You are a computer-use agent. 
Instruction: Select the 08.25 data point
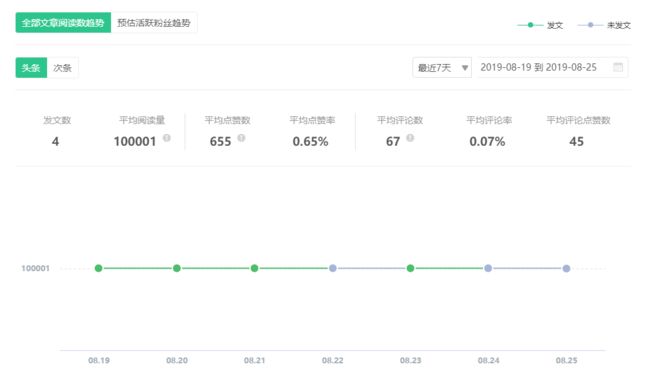pyautogui.click(x=566, y=268)
